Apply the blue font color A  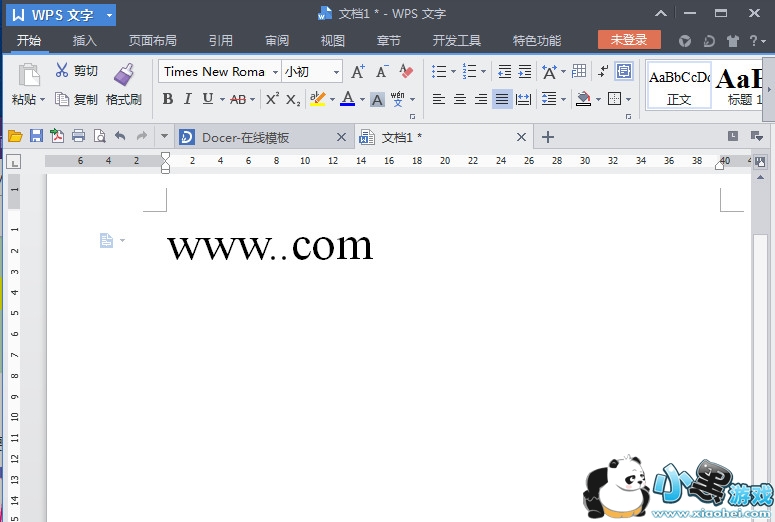348,99
